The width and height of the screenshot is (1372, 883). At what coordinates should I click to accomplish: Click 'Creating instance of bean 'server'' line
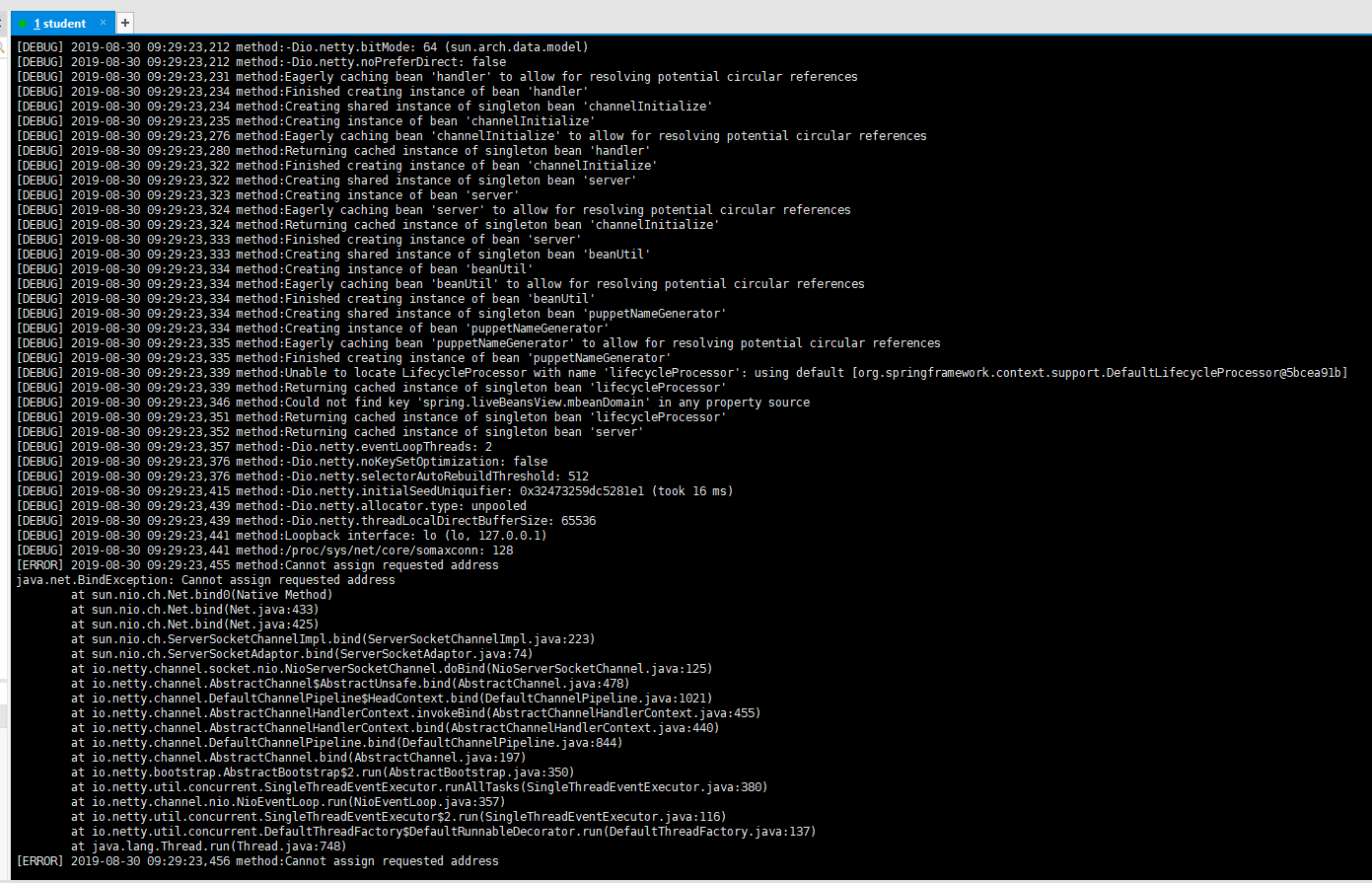(268, 195)
